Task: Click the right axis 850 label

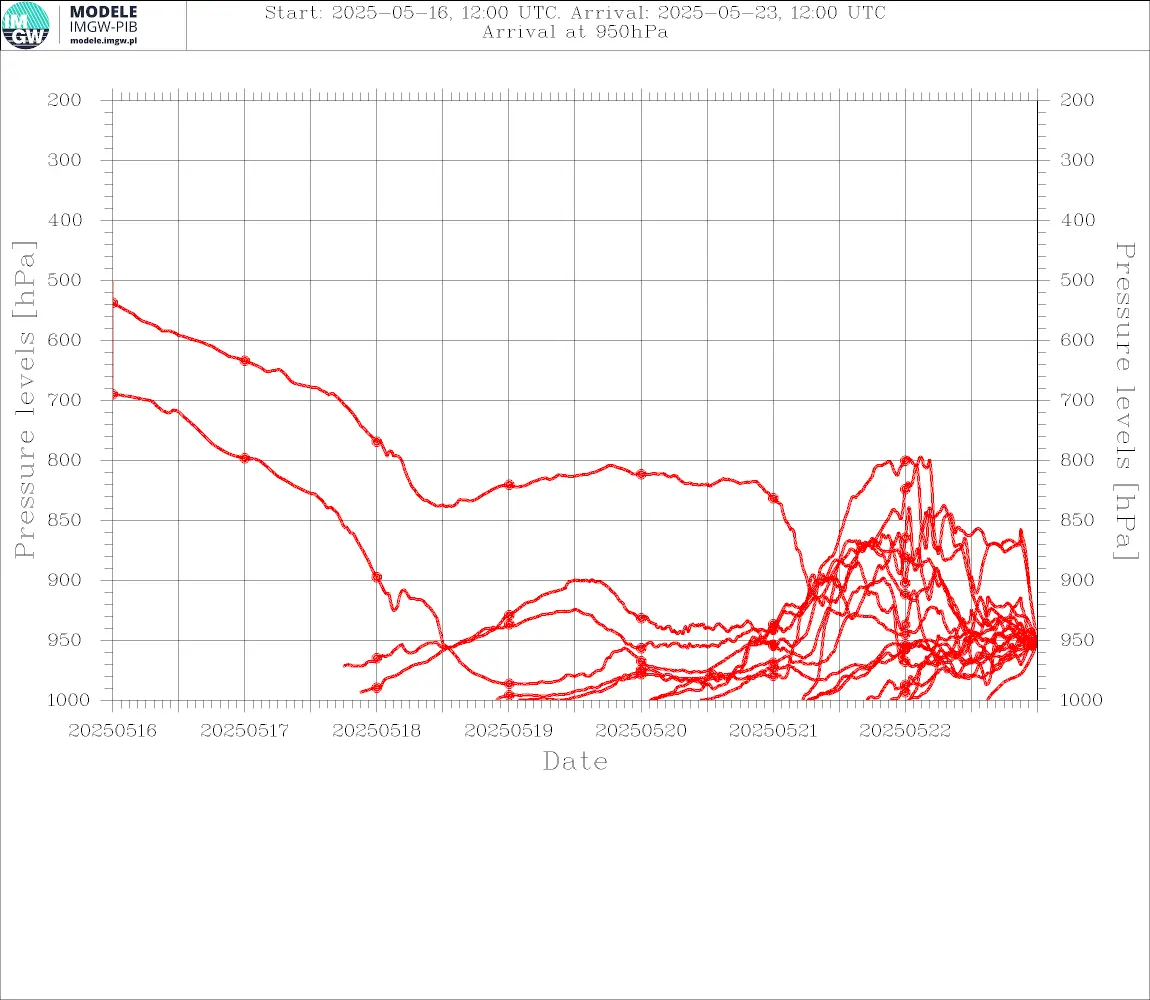Action: (1077, 520)
